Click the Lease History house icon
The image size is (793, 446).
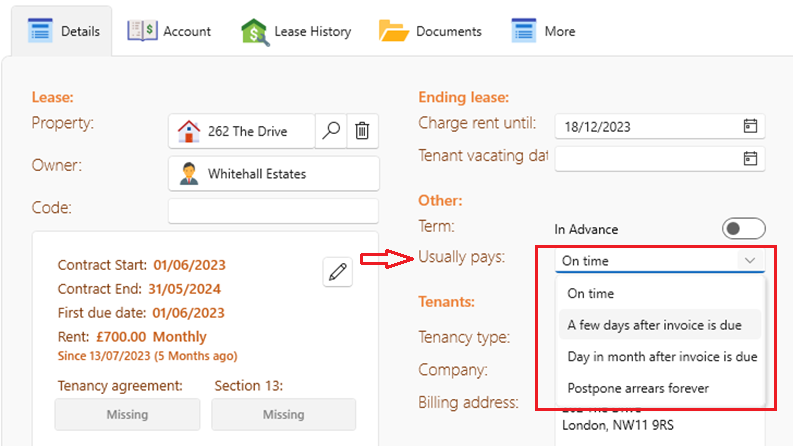[x=255, y=32]
